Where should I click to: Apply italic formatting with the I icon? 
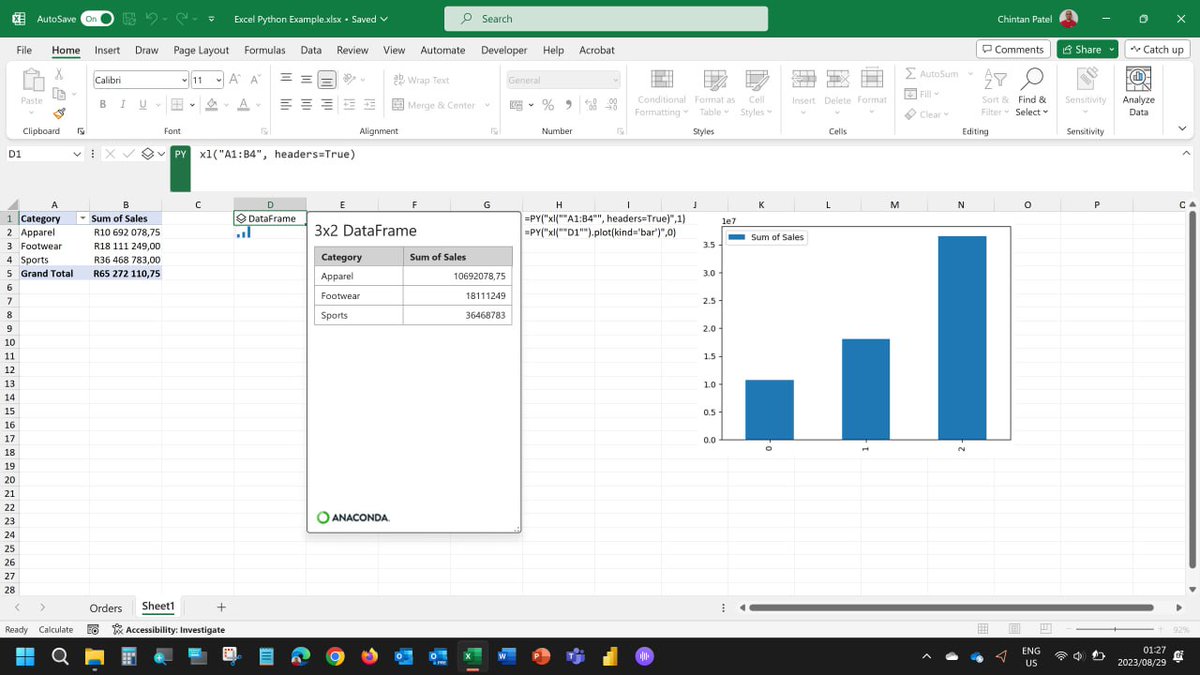(x=123, y=105)
